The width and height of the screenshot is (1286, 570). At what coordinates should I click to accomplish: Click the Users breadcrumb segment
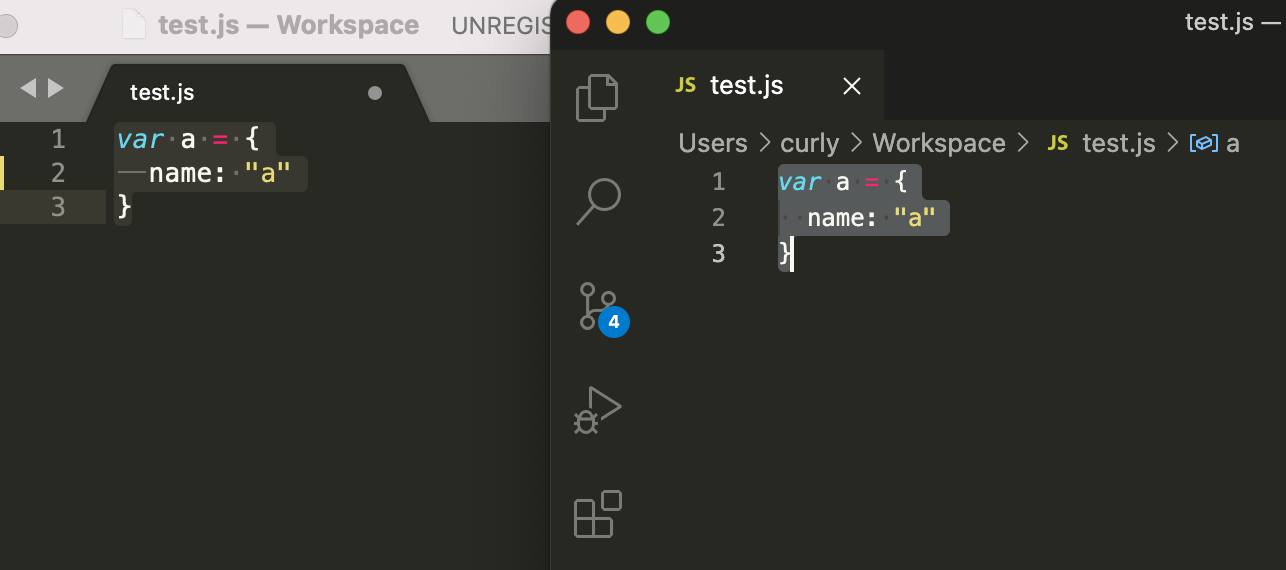point(713,143)
